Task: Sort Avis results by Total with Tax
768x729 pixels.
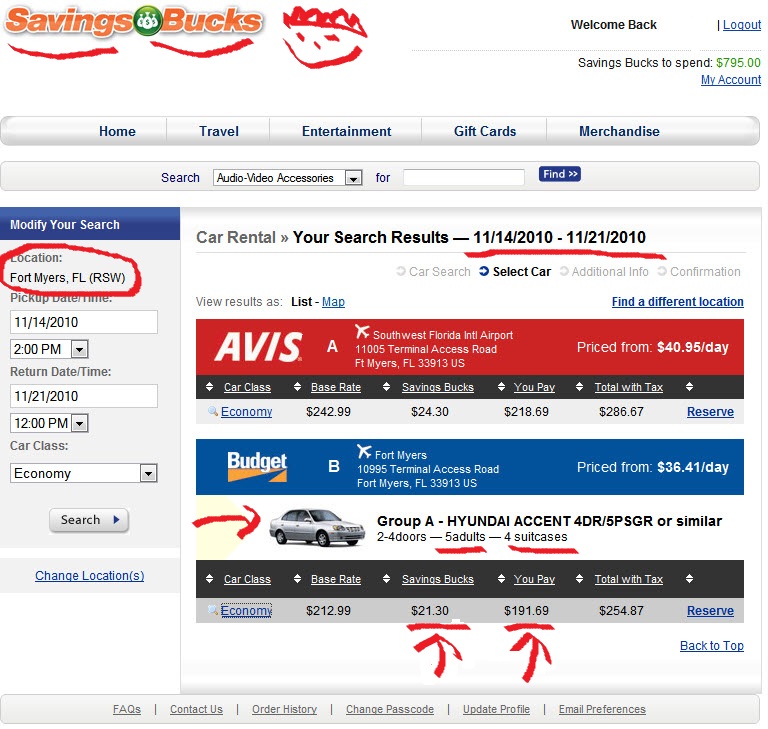Action: pyautogui.click(x=629, y=387)
